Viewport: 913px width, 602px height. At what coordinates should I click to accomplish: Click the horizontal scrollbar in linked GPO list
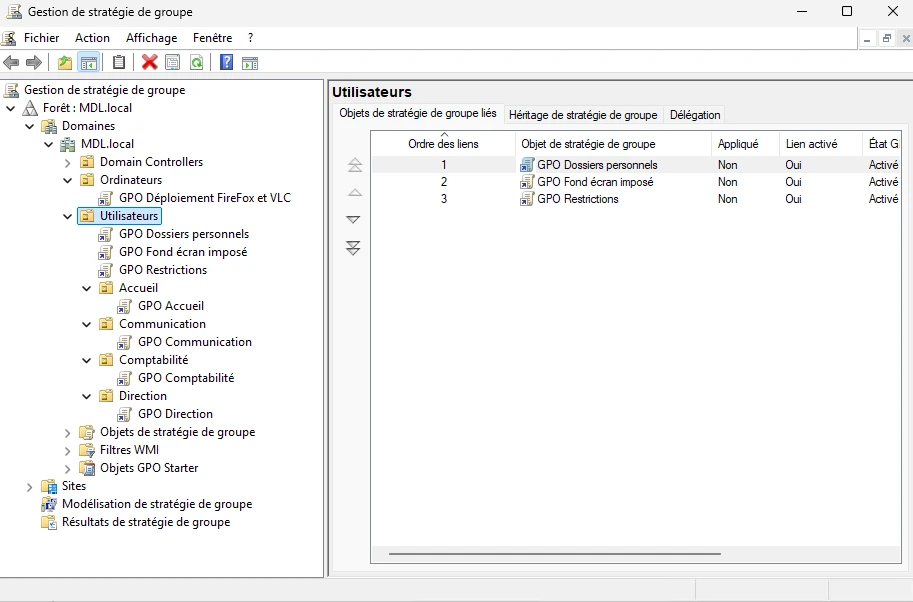(x=555, y=554)
